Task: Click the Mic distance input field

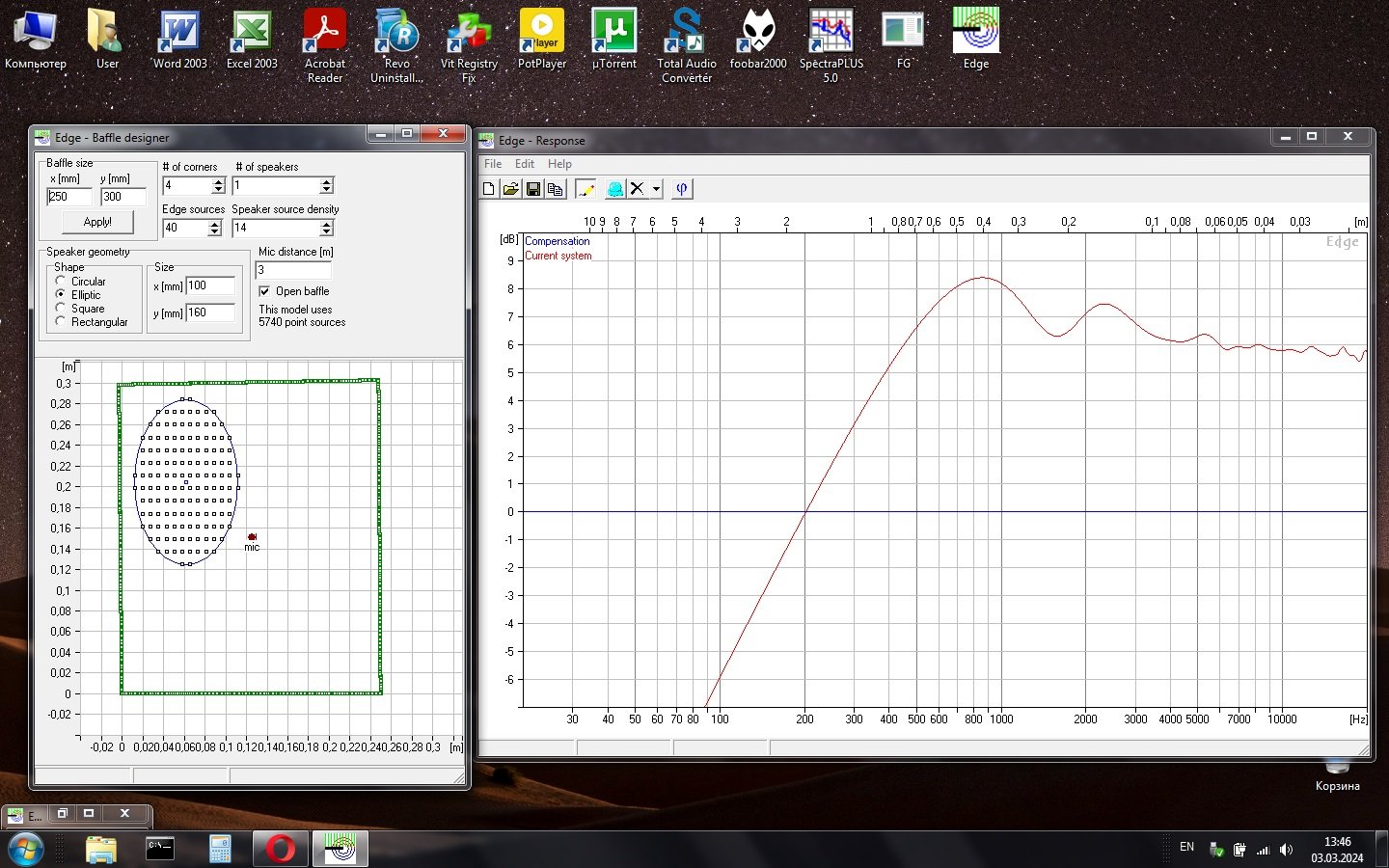Action: tap(293, 270)
